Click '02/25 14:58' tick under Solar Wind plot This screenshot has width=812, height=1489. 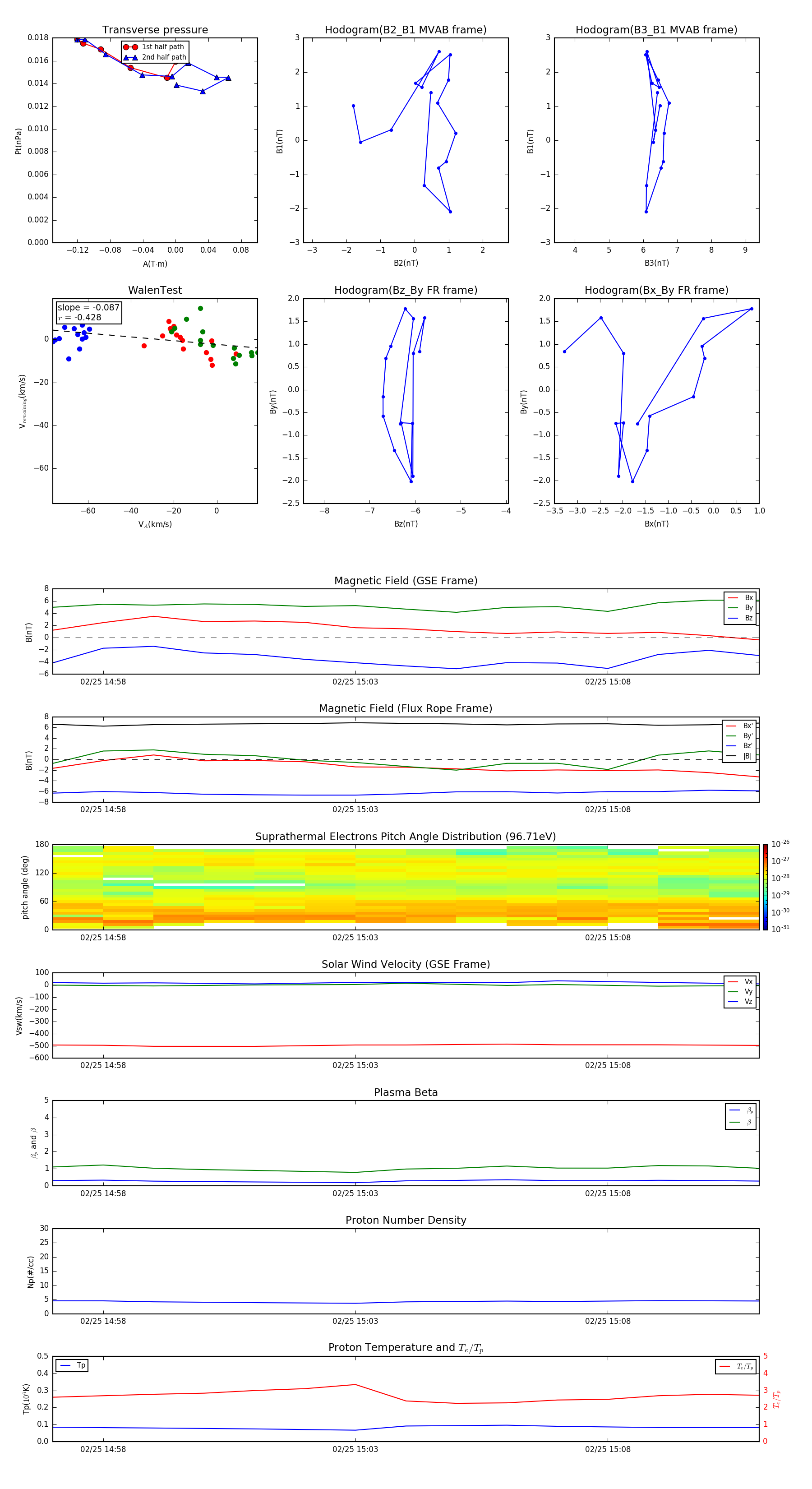coord(103,1065)
